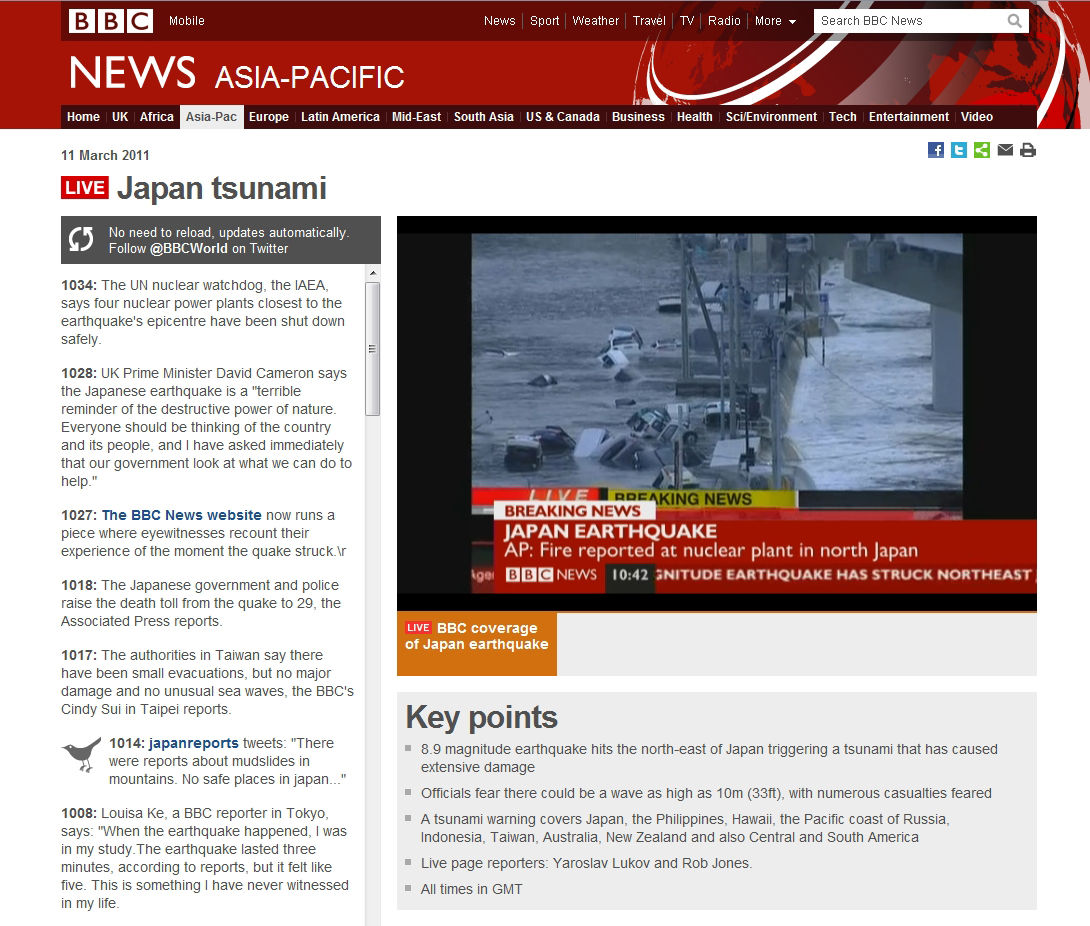Screen dimensions: 1090x926
Task: Print the page using printer icon
Action: point(1028,150)
